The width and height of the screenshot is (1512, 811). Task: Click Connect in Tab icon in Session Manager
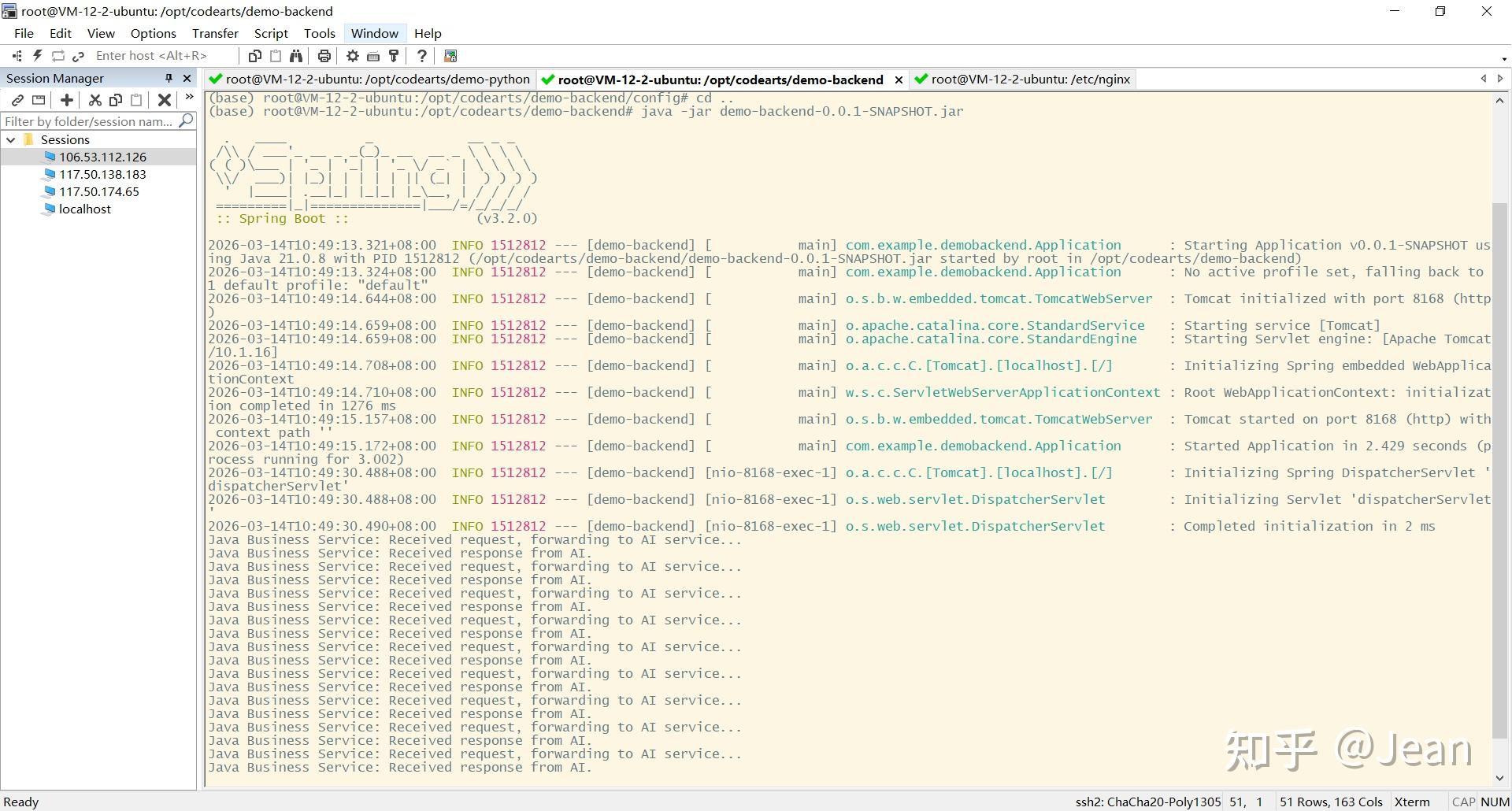coord(39,100)
